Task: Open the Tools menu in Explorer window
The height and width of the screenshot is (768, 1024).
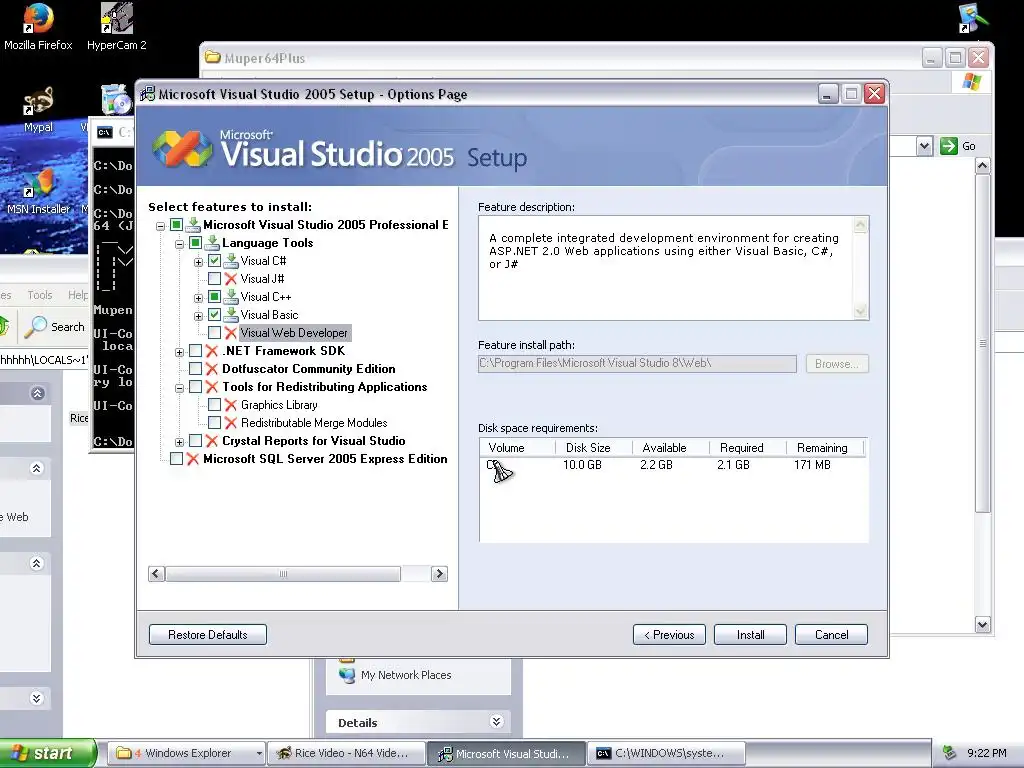Action: click(x=40, y=295)
